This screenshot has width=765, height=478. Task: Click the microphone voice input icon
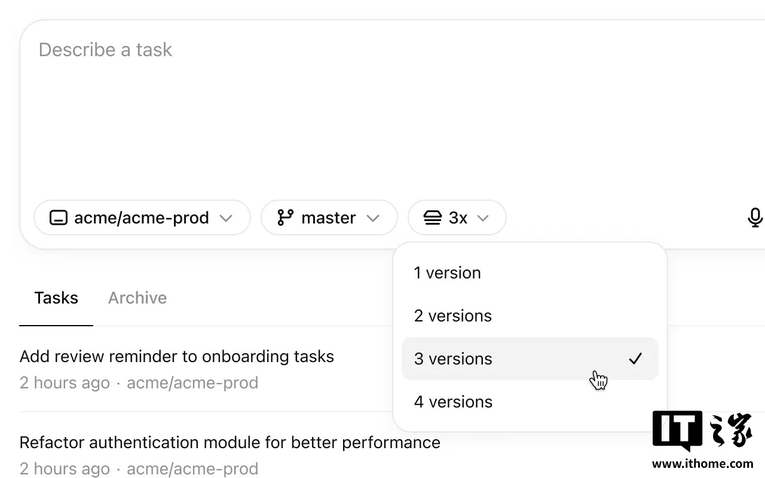pyautogui.click(x=755, y=218)
